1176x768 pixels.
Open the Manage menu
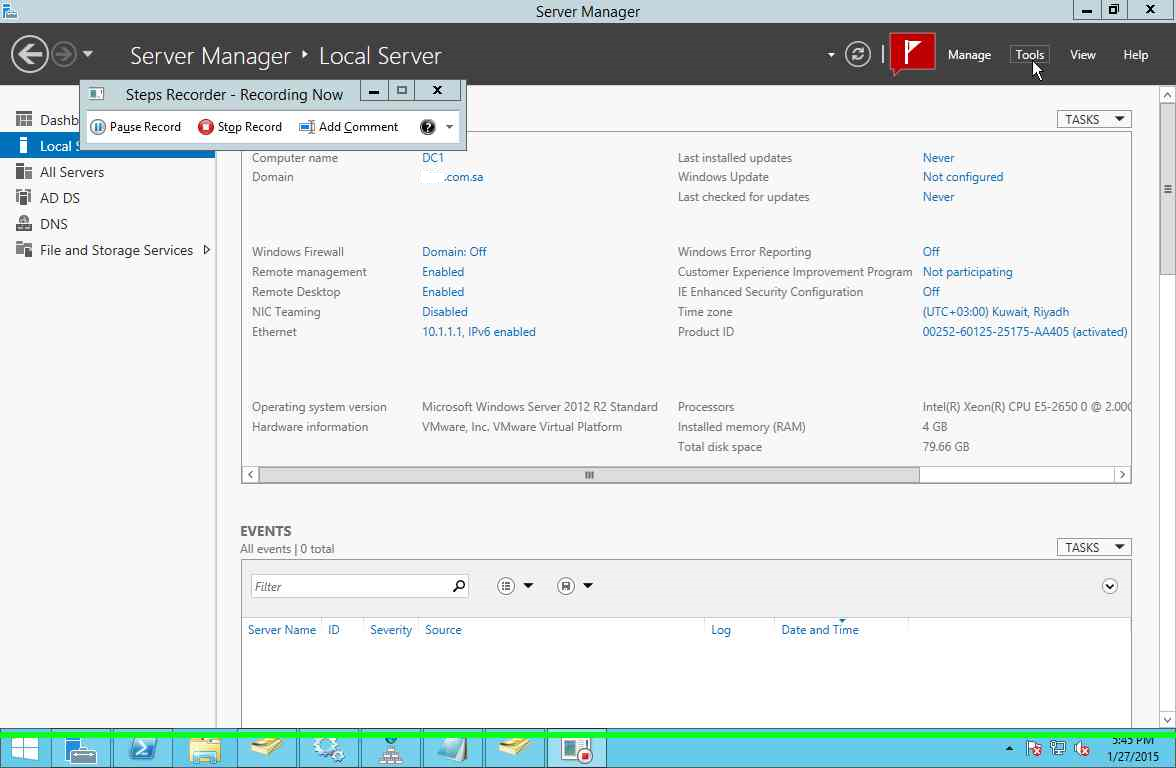click(x=968, y=55)
